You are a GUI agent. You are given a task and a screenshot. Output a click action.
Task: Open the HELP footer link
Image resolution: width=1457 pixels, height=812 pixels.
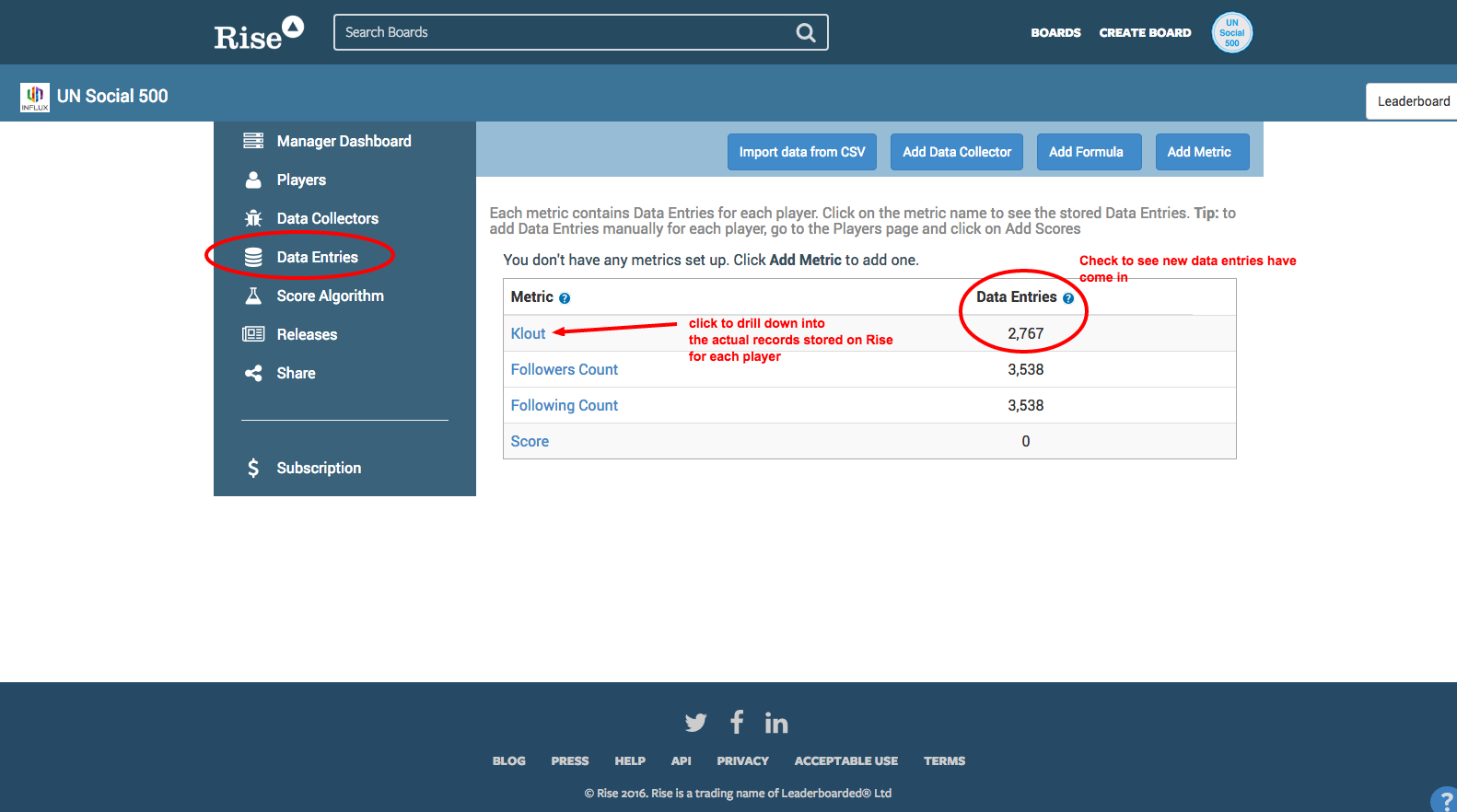coord(630,760)
